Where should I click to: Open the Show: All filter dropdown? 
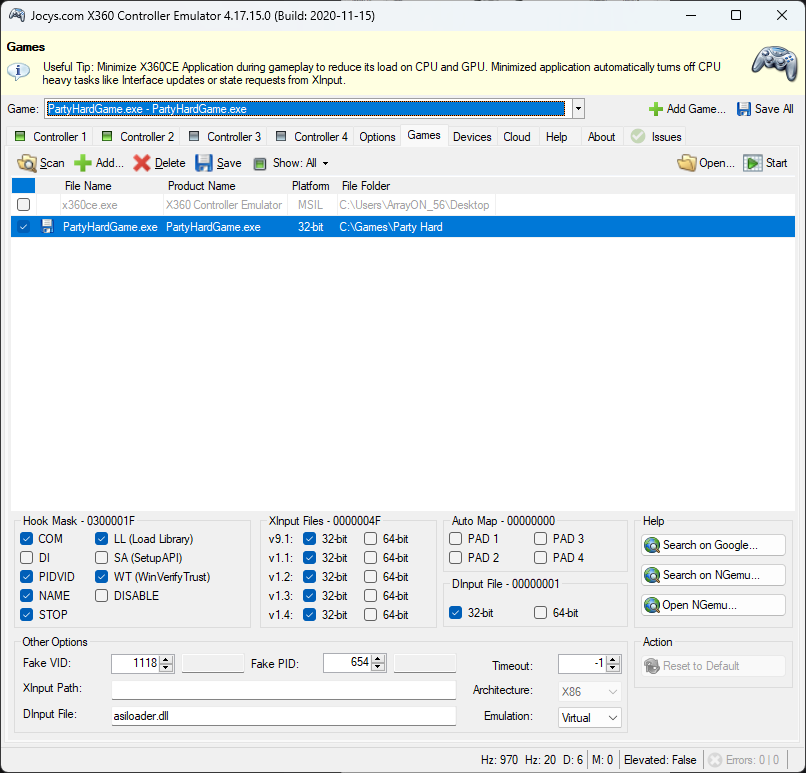325,163
